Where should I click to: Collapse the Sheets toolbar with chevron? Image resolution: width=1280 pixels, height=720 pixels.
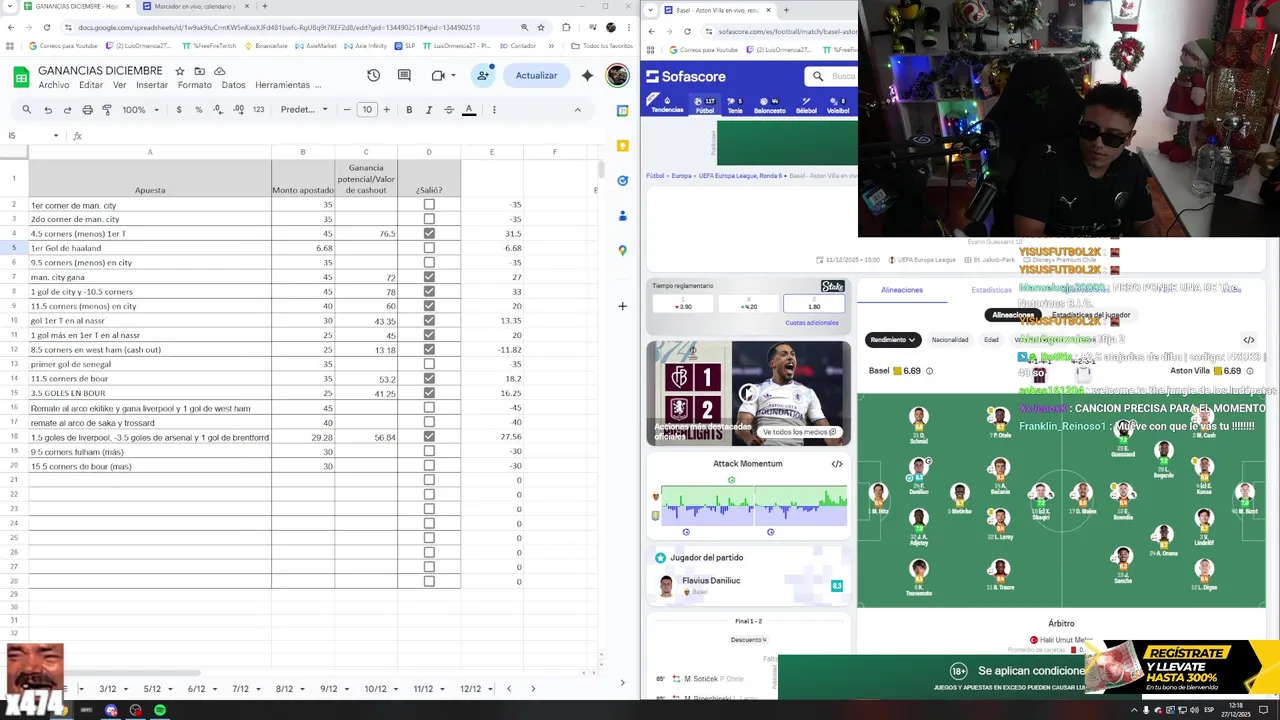(577, 110)
